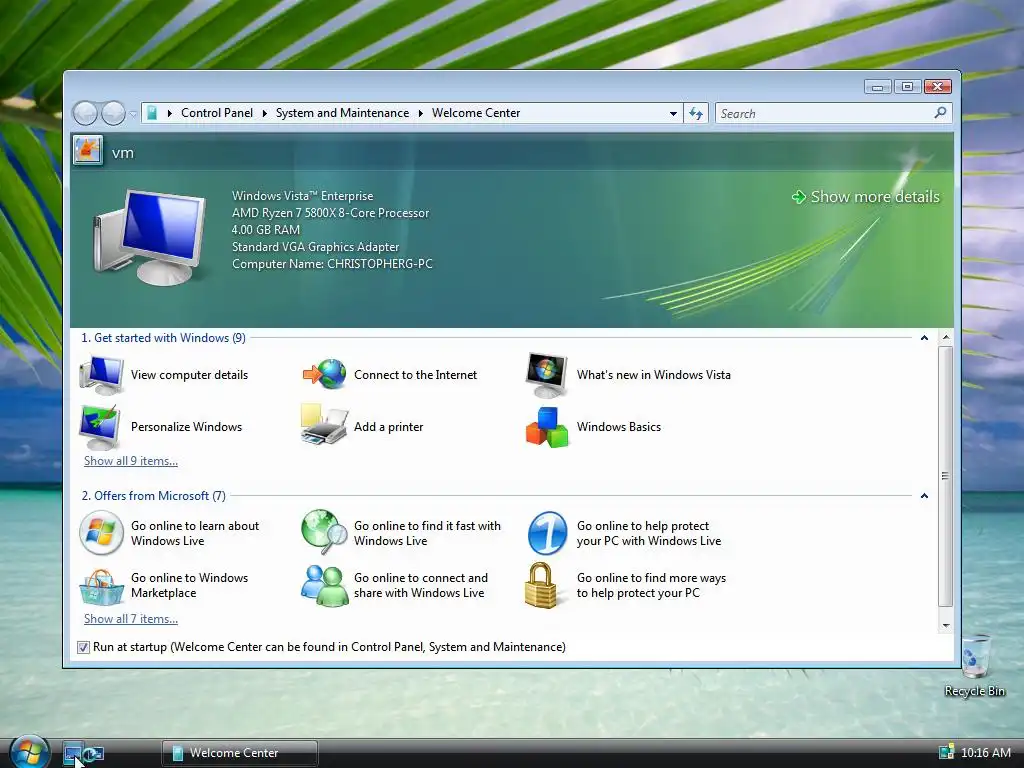Maximize the Welcome Center window

[x=907, y=86]
